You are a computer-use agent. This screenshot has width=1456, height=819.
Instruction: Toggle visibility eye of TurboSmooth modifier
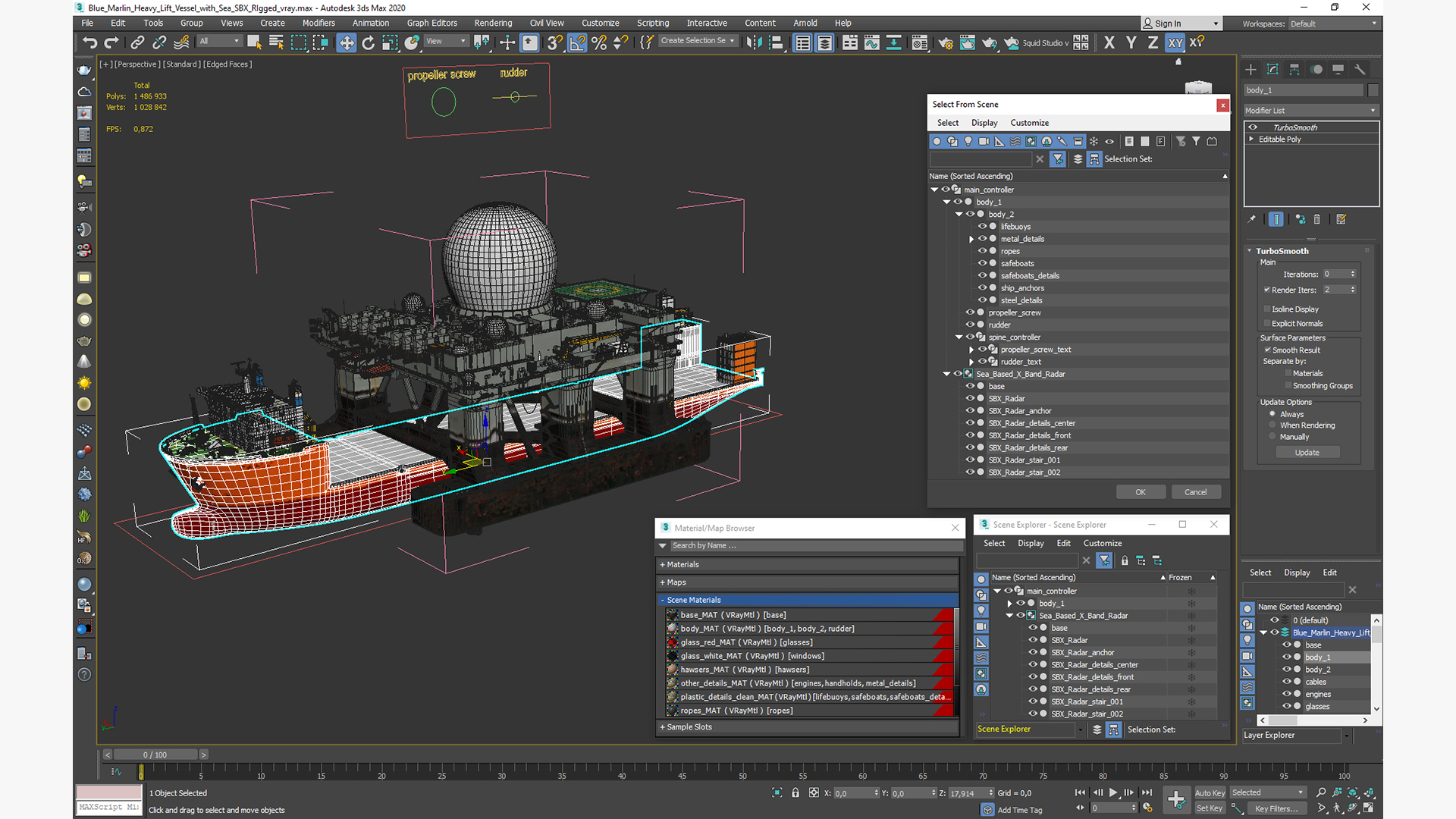pos(1253,127)
